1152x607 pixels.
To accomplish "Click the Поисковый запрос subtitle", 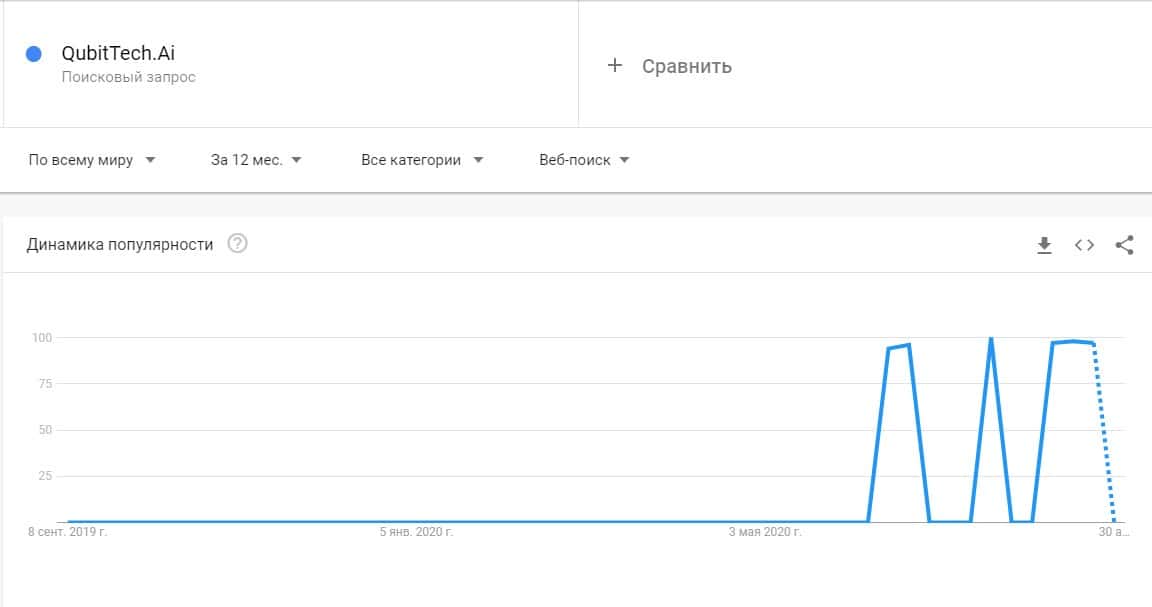I will (128, 77).
